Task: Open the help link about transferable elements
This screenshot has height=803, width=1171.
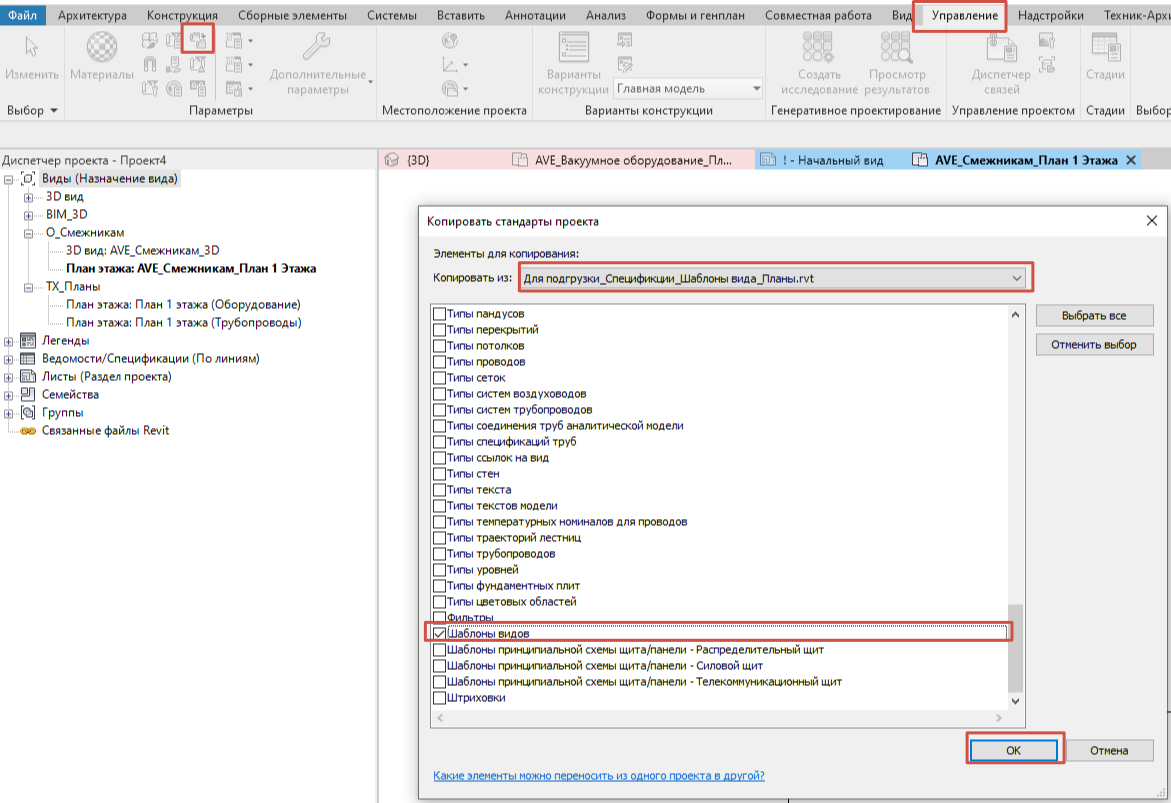Action: pyautogui.click(x=599, y=776)
